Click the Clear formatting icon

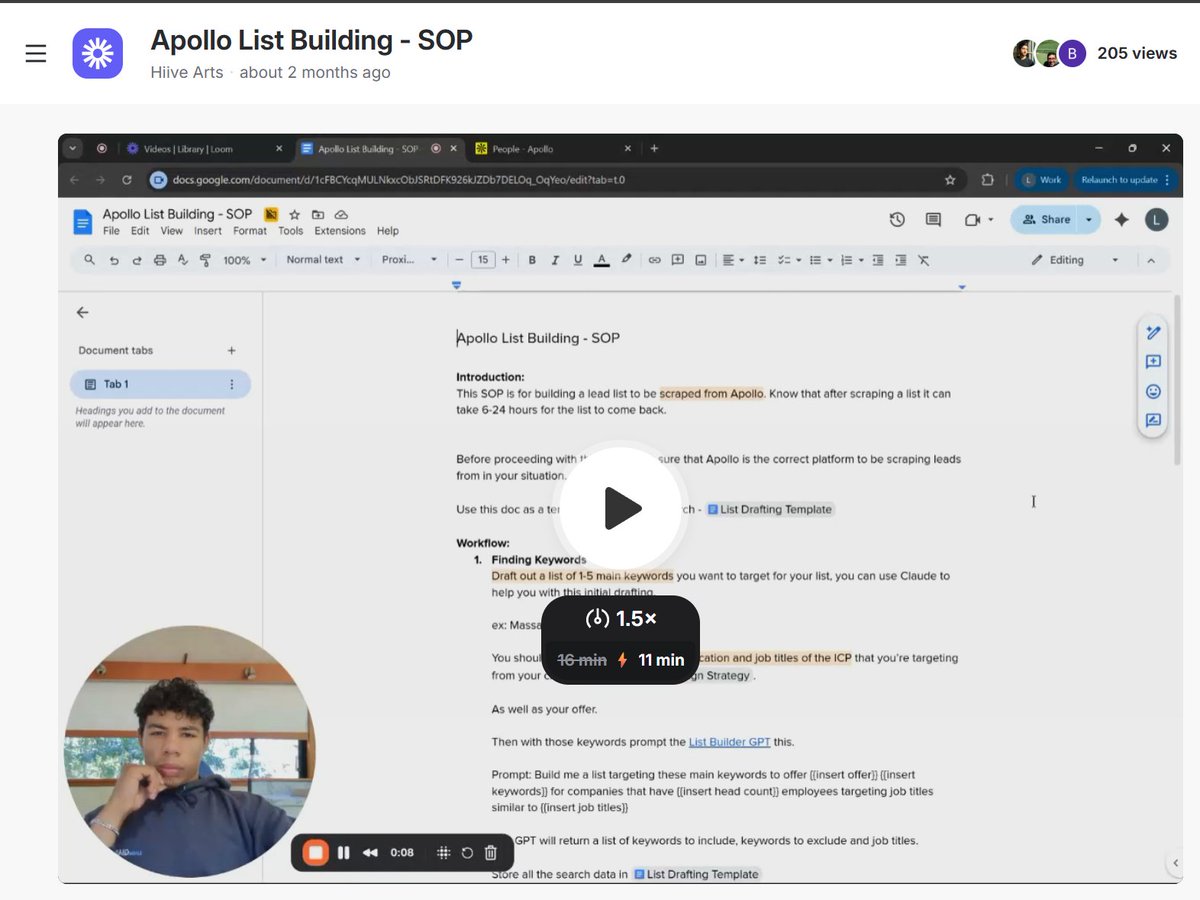click(x=924, y=260)
